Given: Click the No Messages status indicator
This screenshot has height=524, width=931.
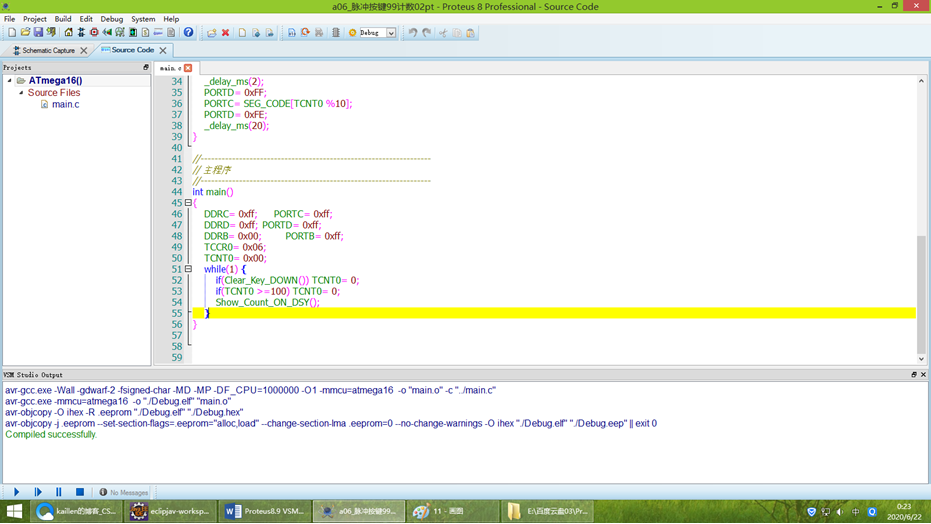Looking at the screenshot, I should pos(124,493).
